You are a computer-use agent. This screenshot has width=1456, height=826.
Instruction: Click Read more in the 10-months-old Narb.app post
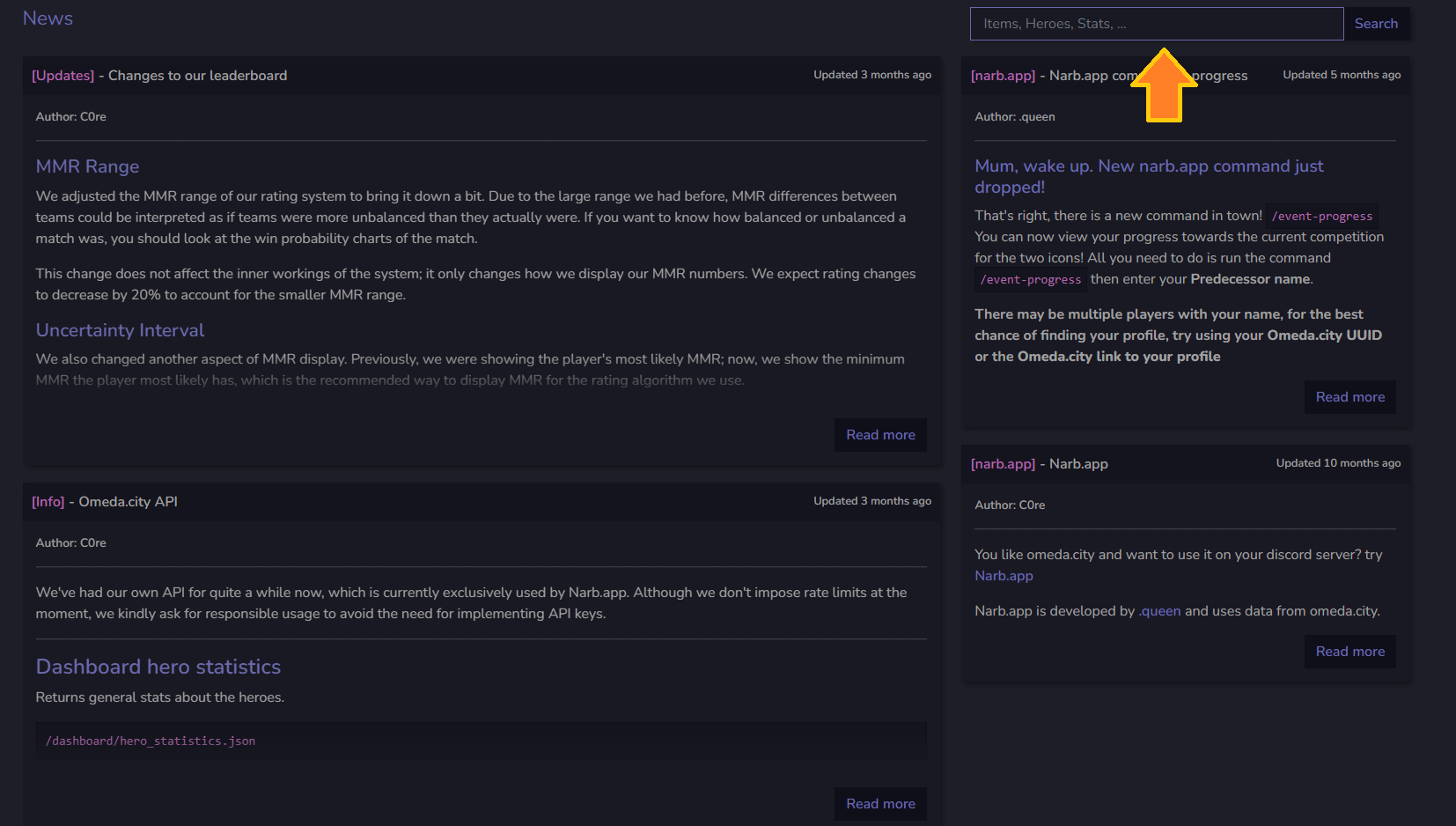(x=1349, y=652)
